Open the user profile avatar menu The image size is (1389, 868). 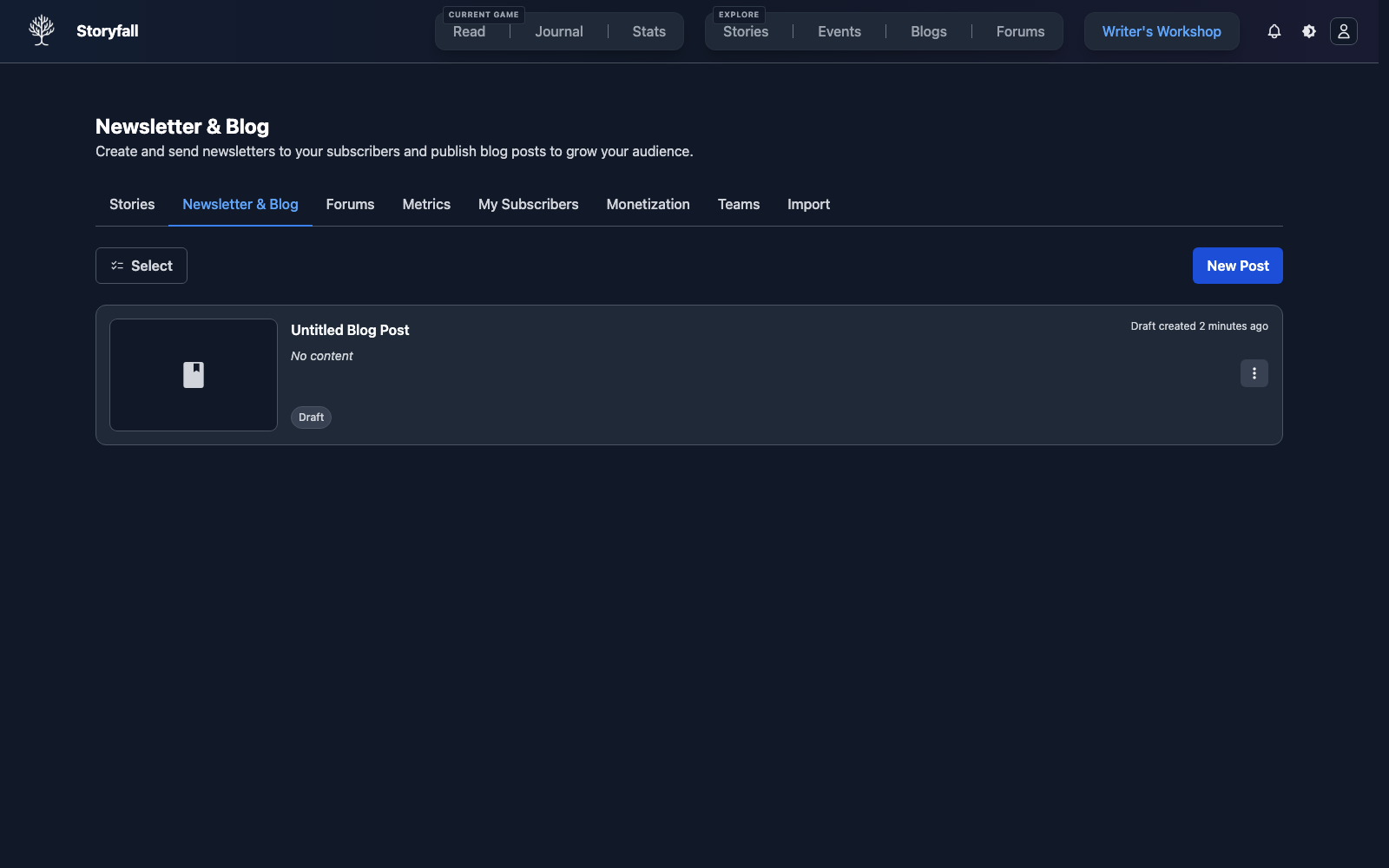pos(1343,31)
